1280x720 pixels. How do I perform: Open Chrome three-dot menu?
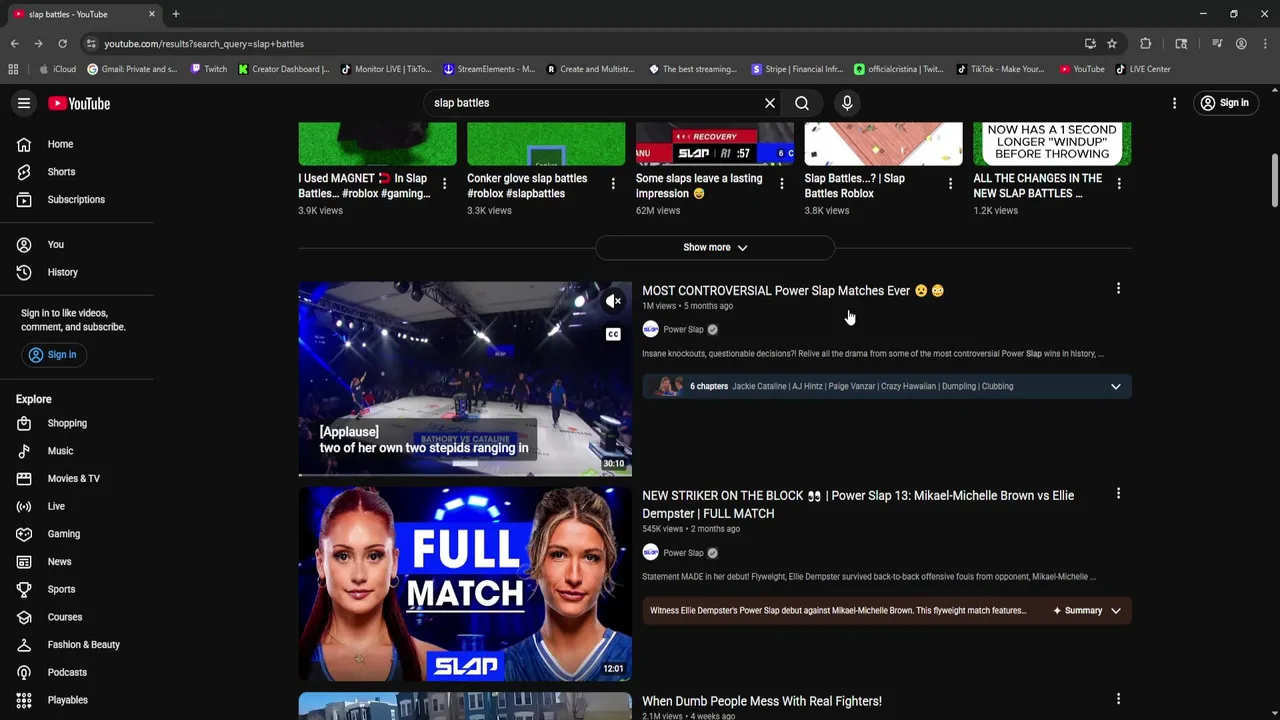click(x=1265, y=44)
